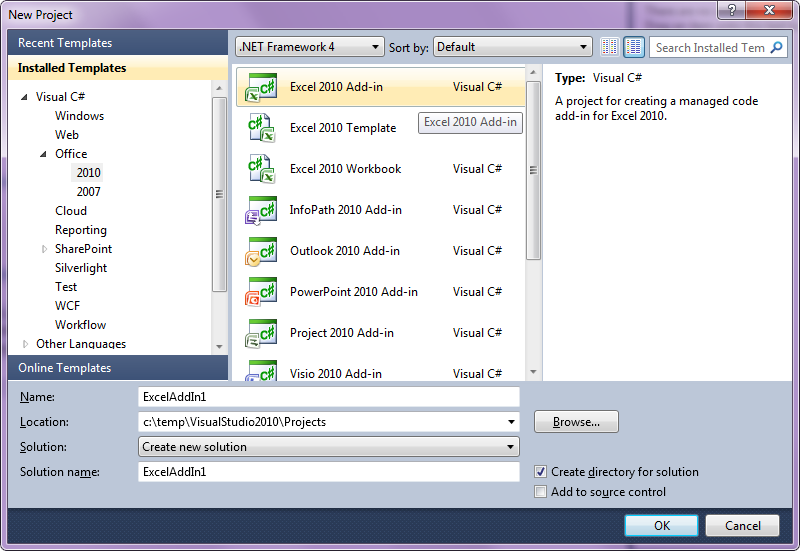Select the 2007 Office category
800x551 pixels.
88,192
